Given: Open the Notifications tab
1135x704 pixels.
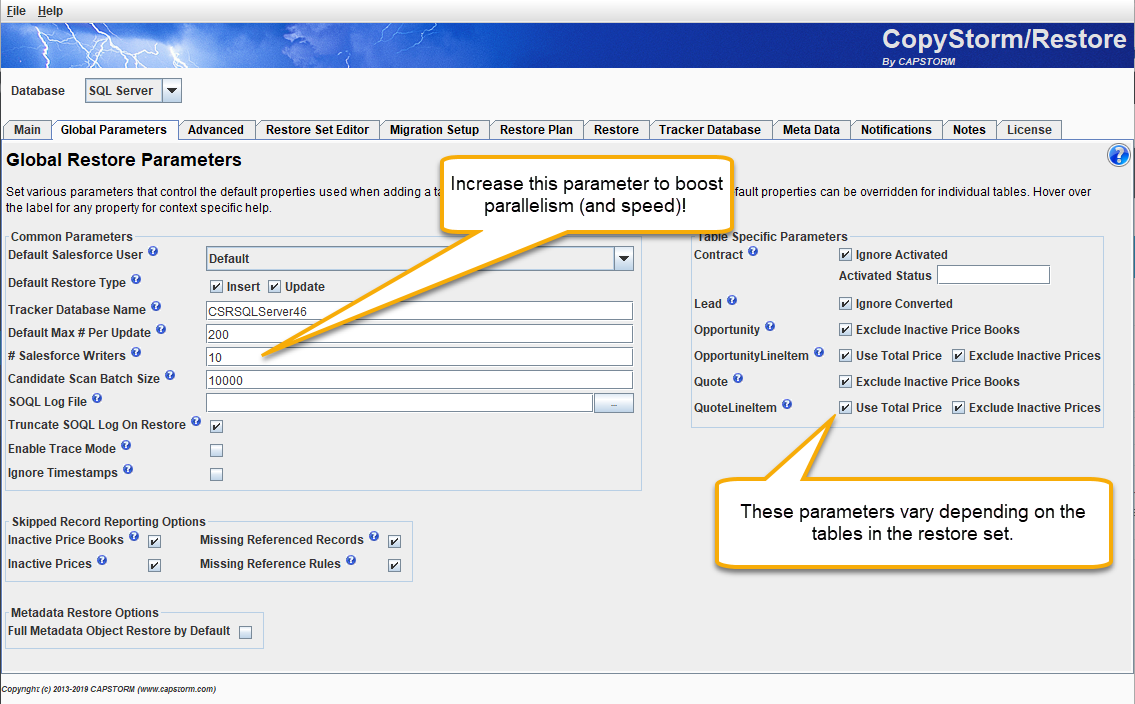Looking at the screenshot, I should 896,130.
